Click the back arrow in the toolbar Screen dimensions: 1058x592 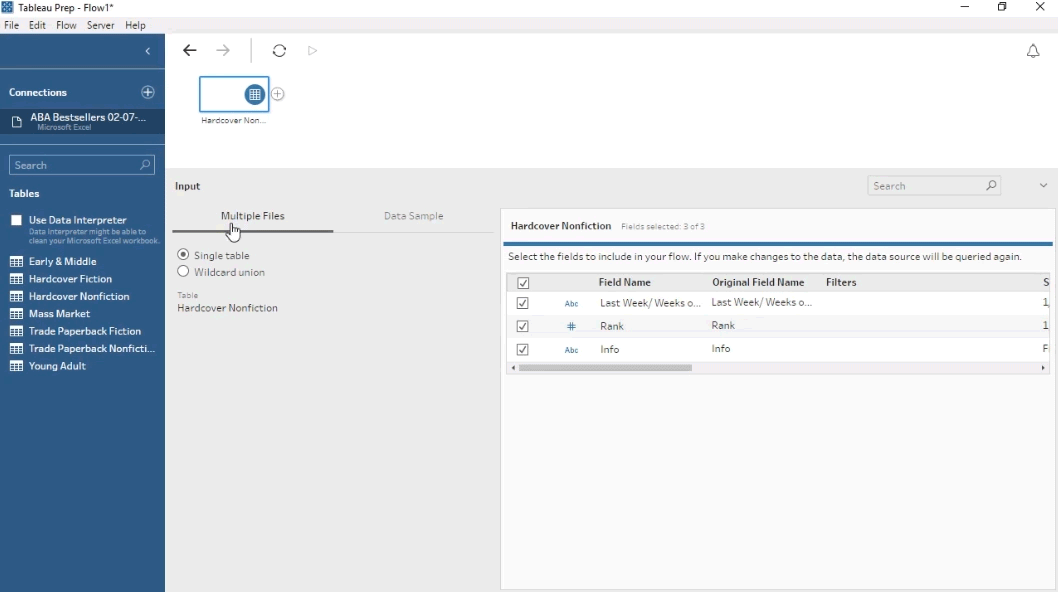(189, 51)
